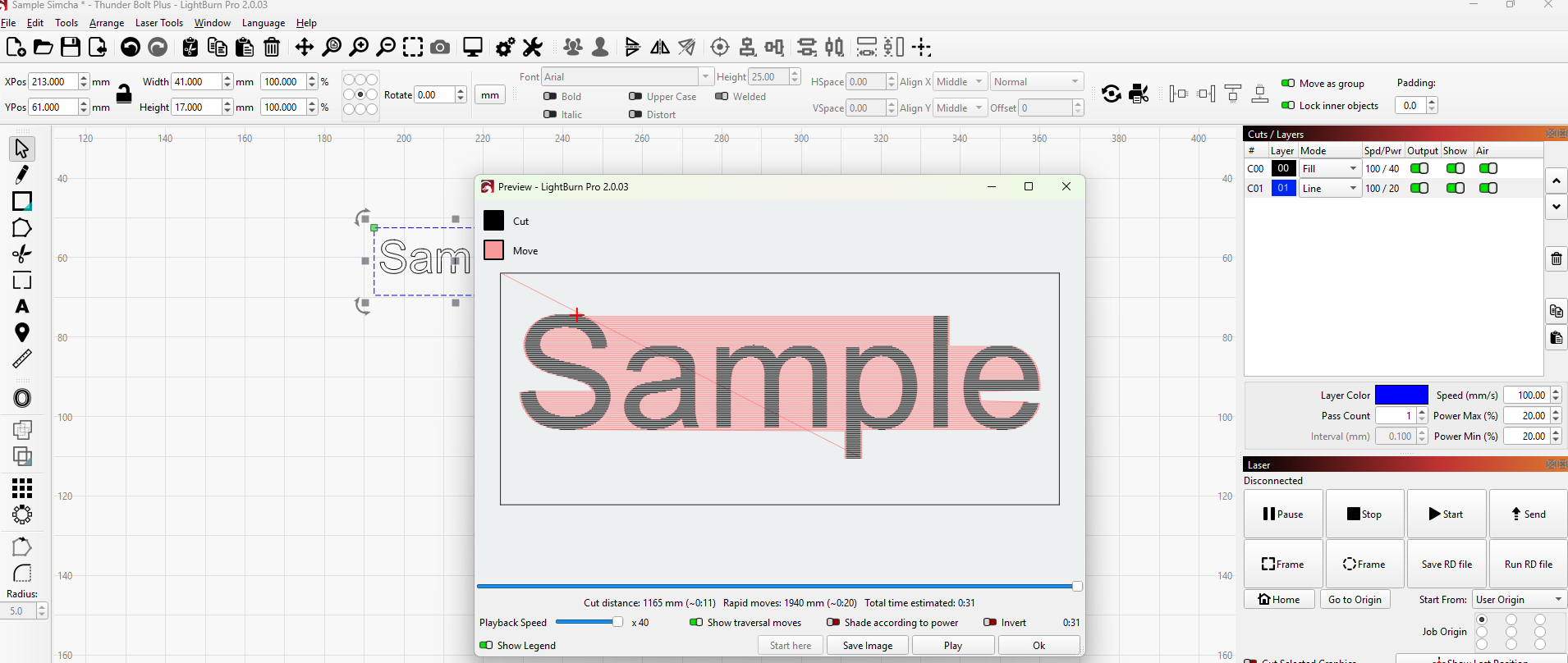Click the blue Layer Color swatch
The height and width of the screenshot is (663, 1568).
pos(1401,396)
